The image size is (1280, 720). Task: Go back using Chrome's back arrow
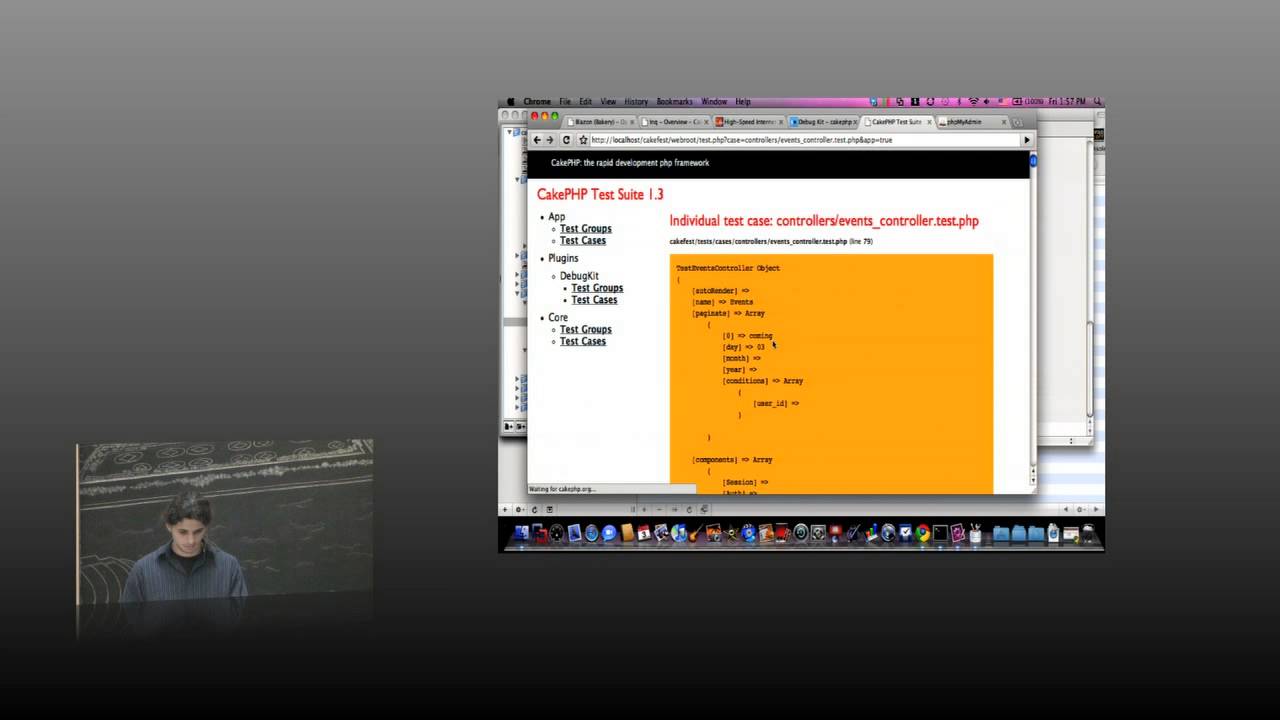point(537,140)
